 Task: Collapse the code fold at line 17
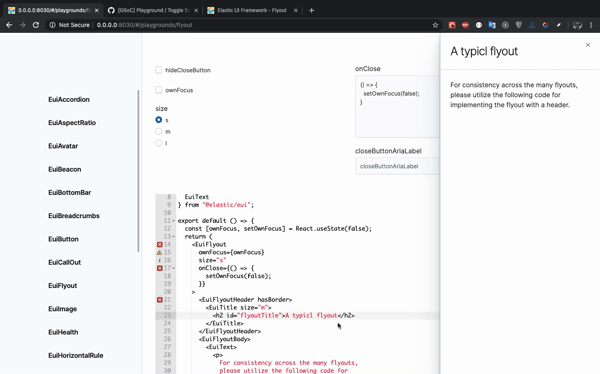[x=173, y=268]
